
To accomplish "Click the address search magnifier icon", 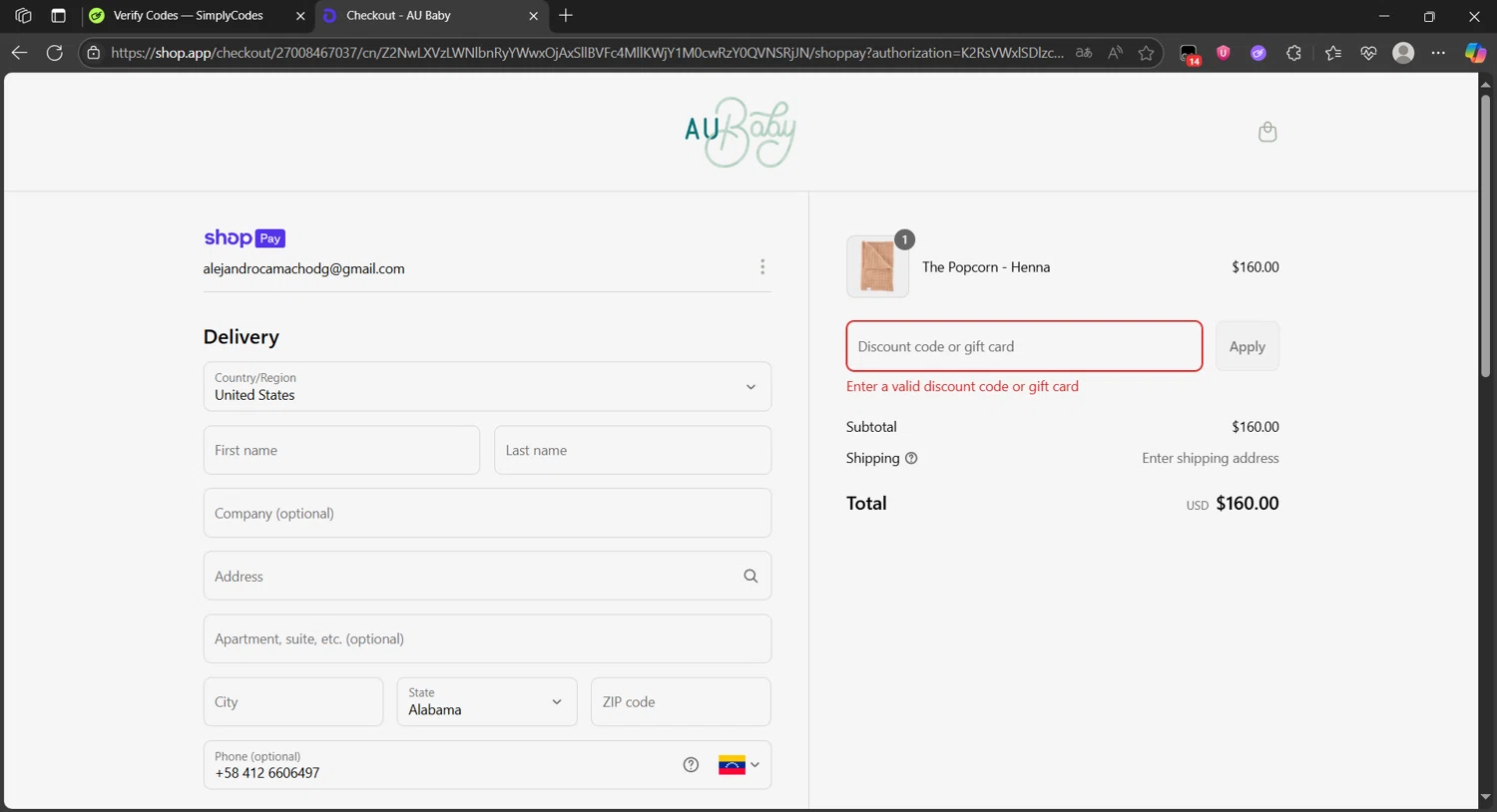I will coord(750,577).
